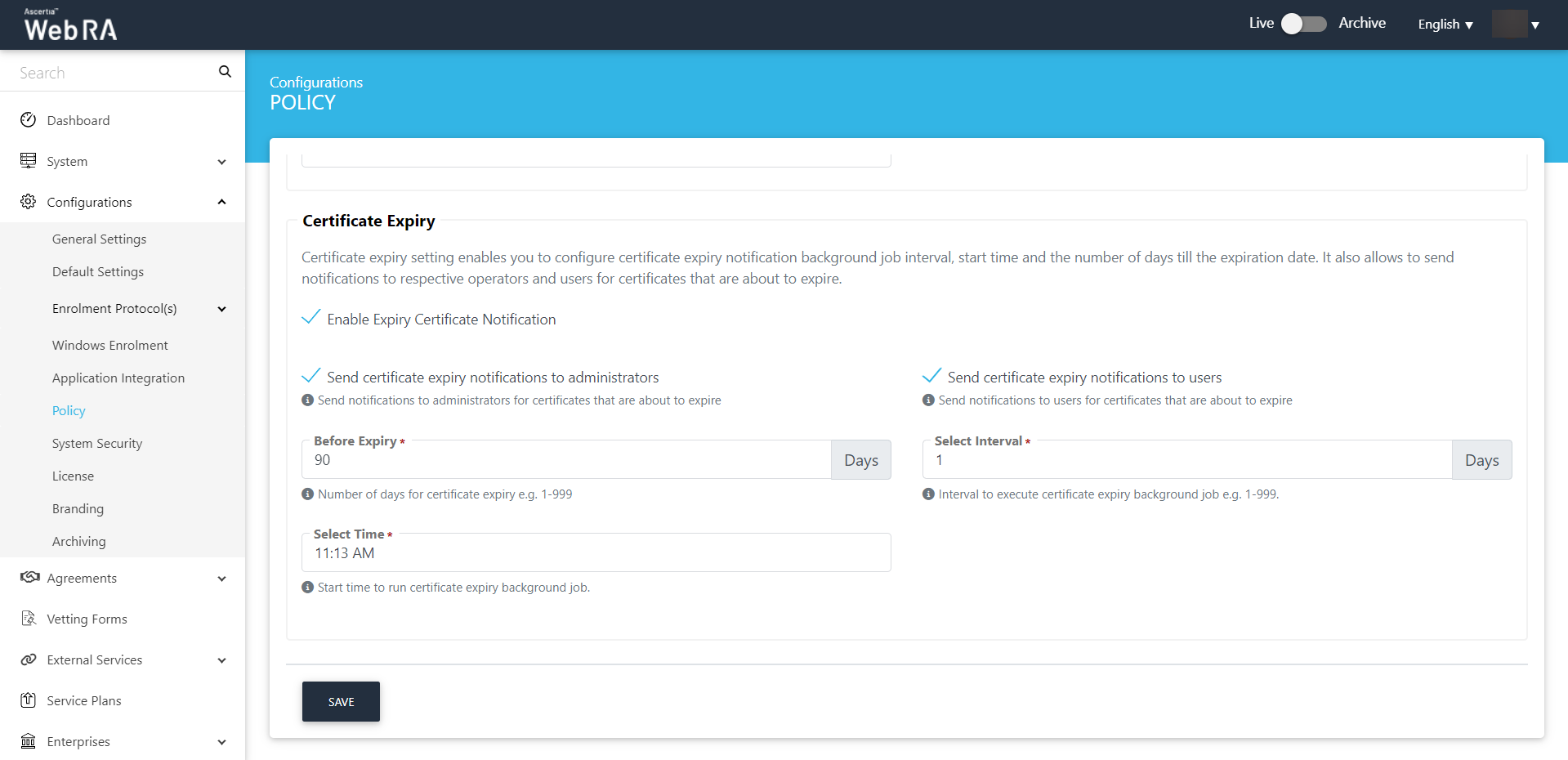
Task: Open System Security settings
Action: pyautogui.click(x=97, y=443)
